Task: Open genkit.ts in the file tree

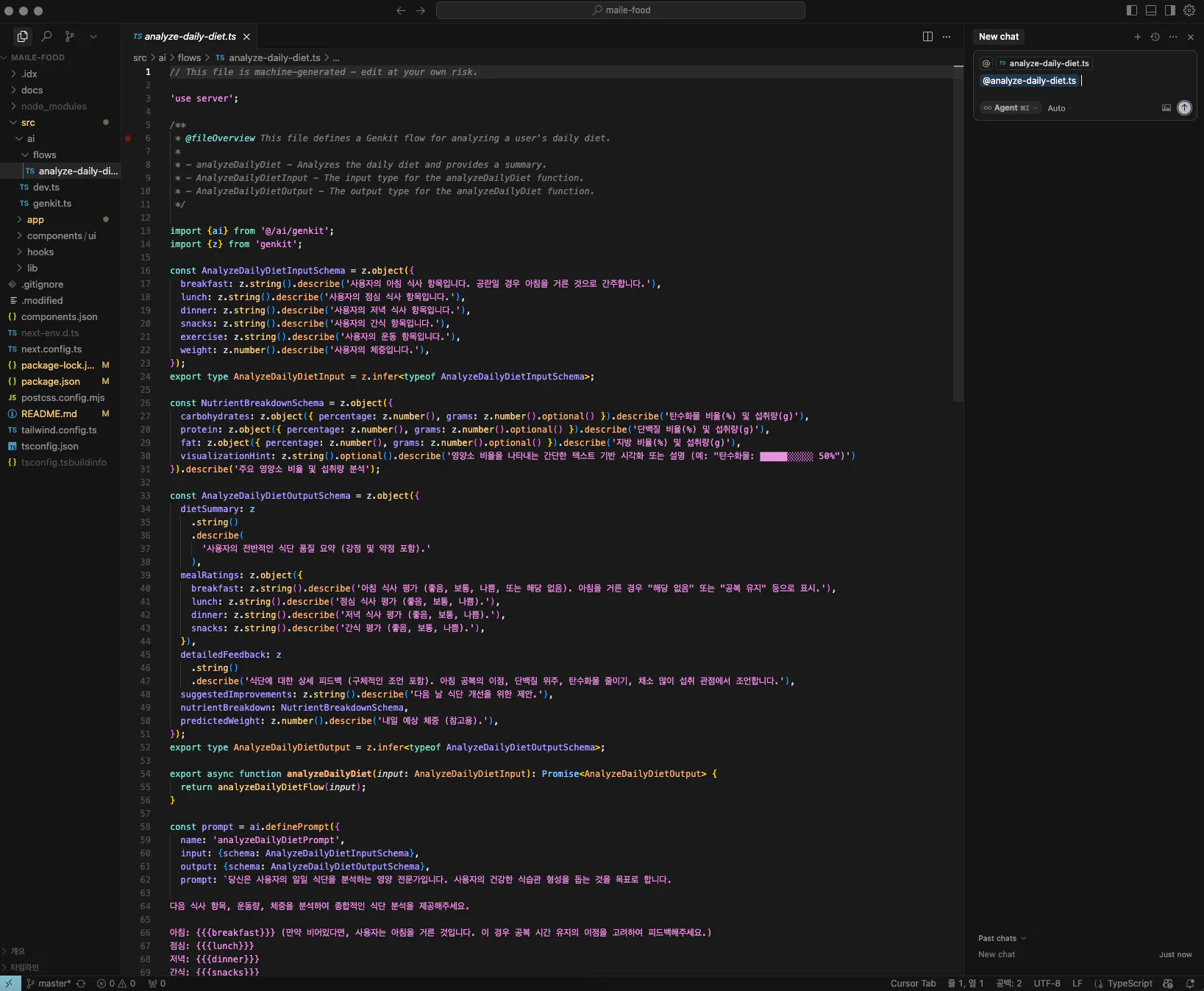Action: (60, 203)
